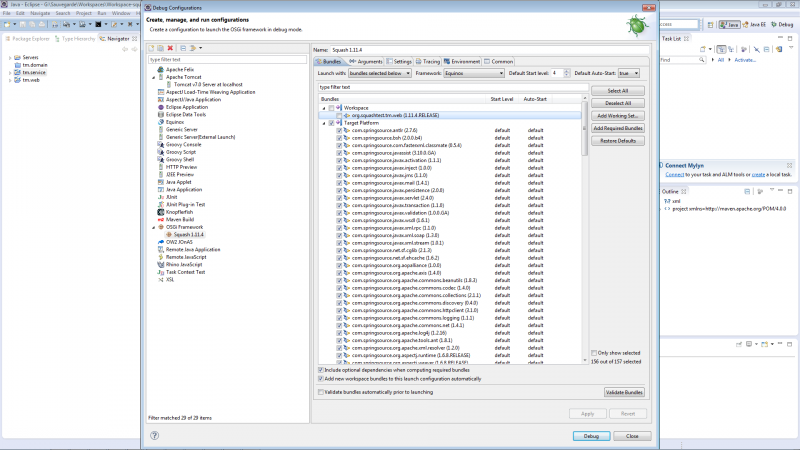Duplicate the selected launch configuration

(160, 48)
